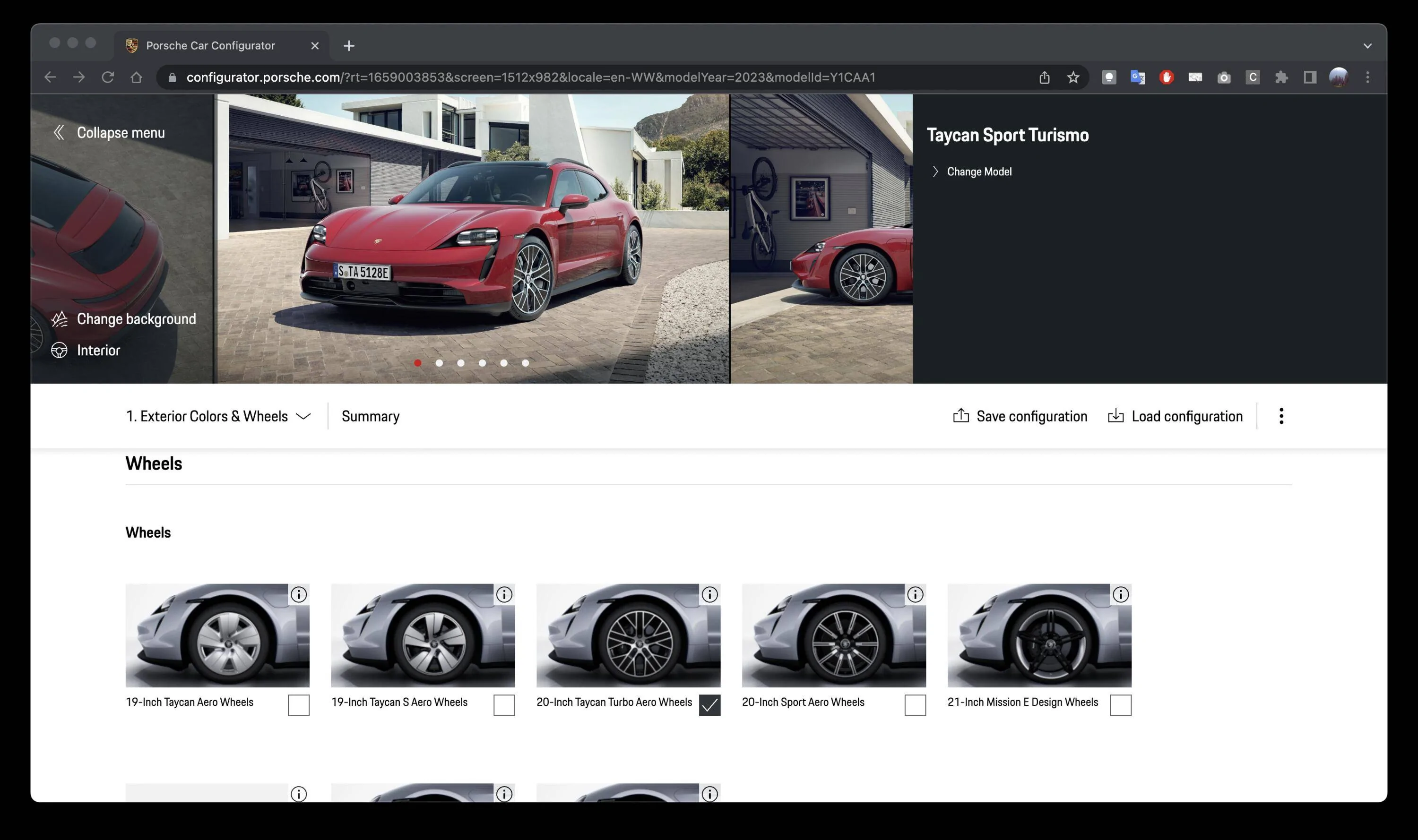The width and height of the screenshot is (1418, 840).
Task: Go to fourth carousel image dot
Action: 483,363
